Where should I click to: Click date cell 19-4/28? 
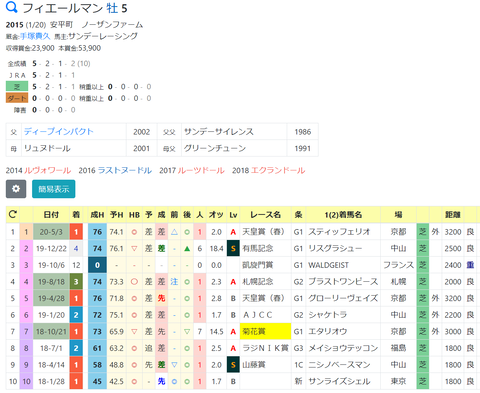coord(51,298)
